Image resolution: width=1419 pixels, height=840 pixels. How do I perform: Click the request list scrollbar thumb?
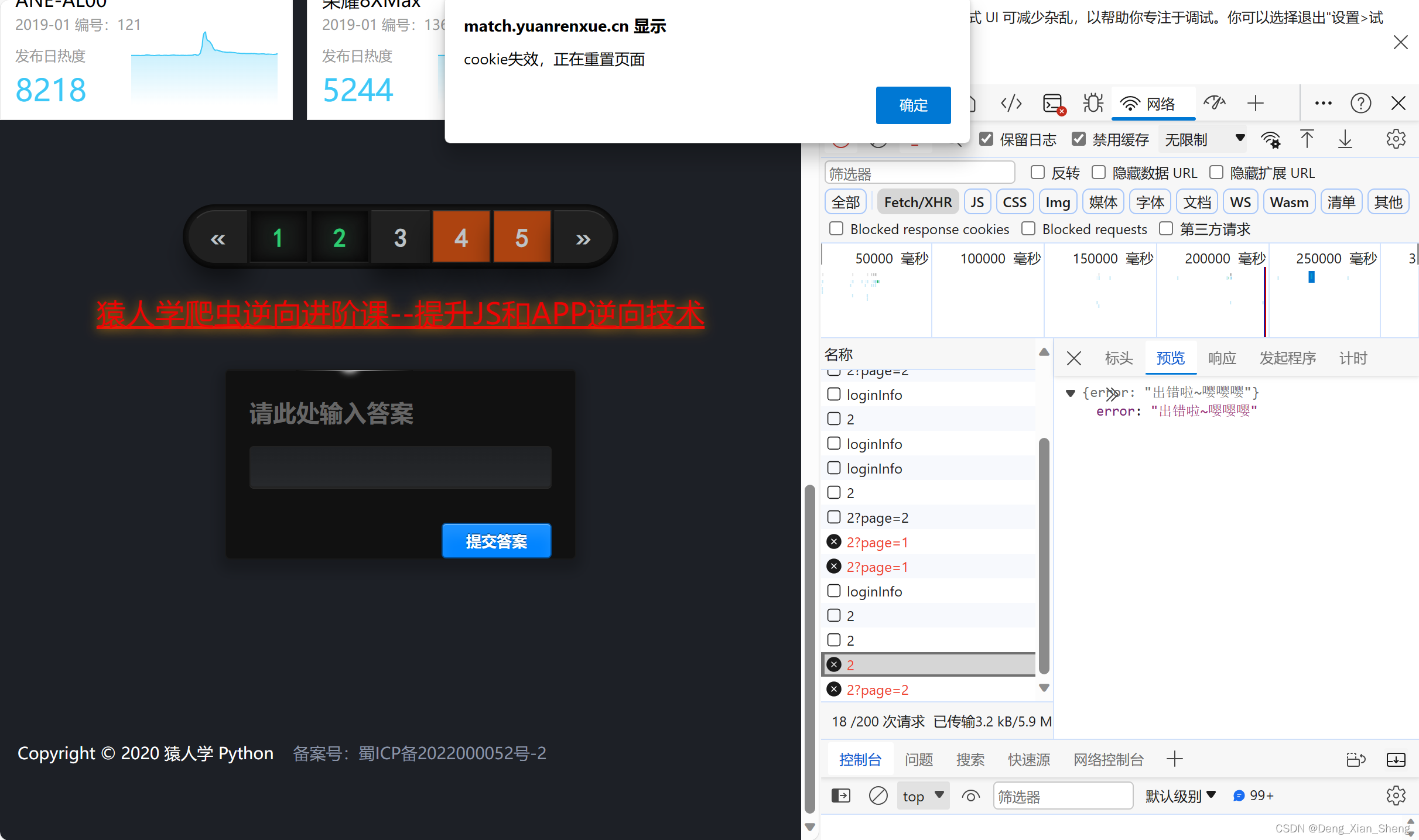click(1044, 556)
